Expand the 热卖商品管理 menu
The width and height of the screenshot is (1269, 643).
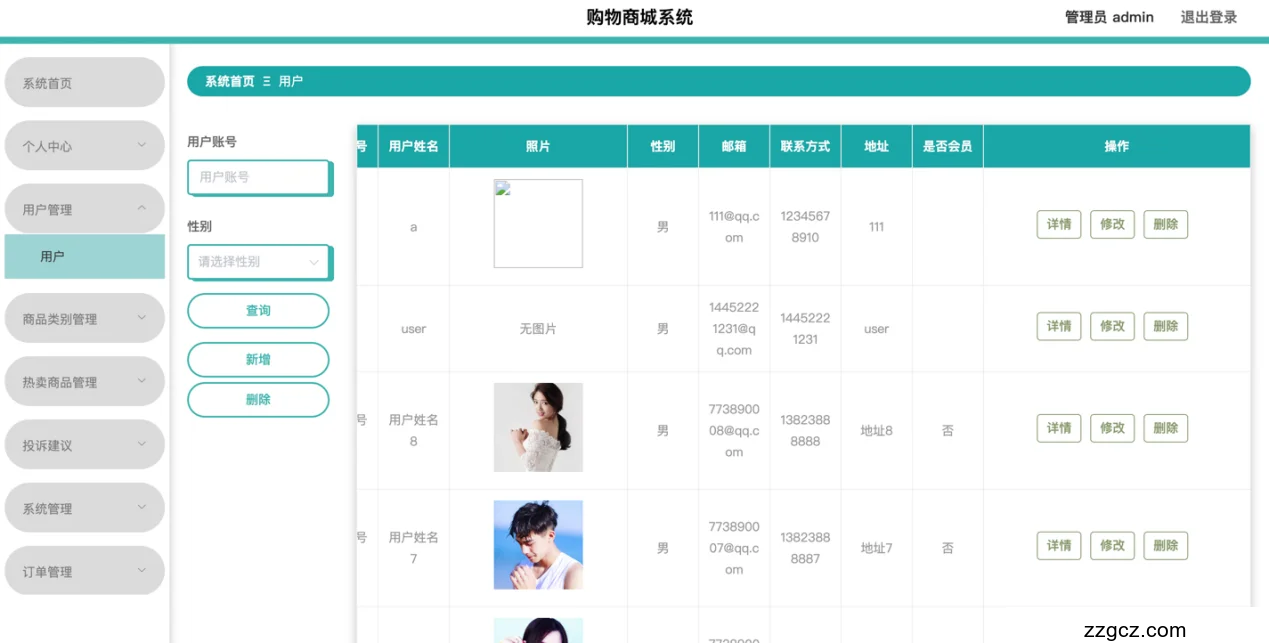pos(84,382)
